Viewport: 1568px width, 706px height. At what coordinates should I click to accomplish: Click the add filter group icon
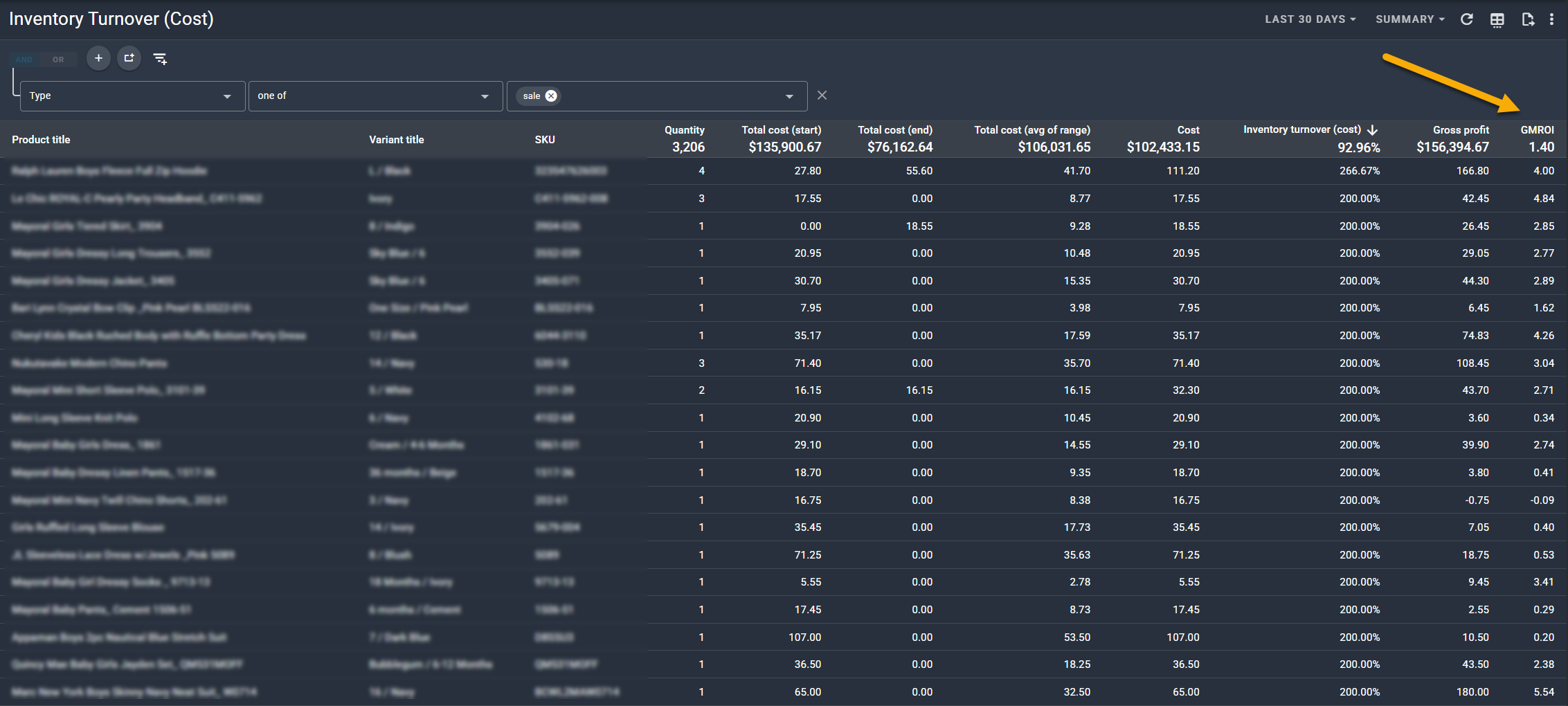(x=129, y=58)
